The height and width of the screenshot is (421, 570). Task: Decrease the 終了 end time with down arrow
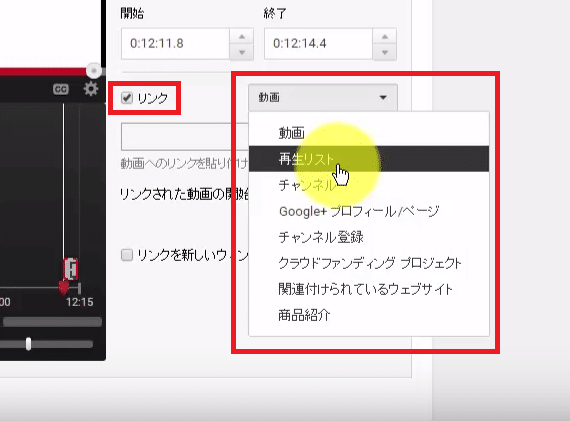(385, 52)
